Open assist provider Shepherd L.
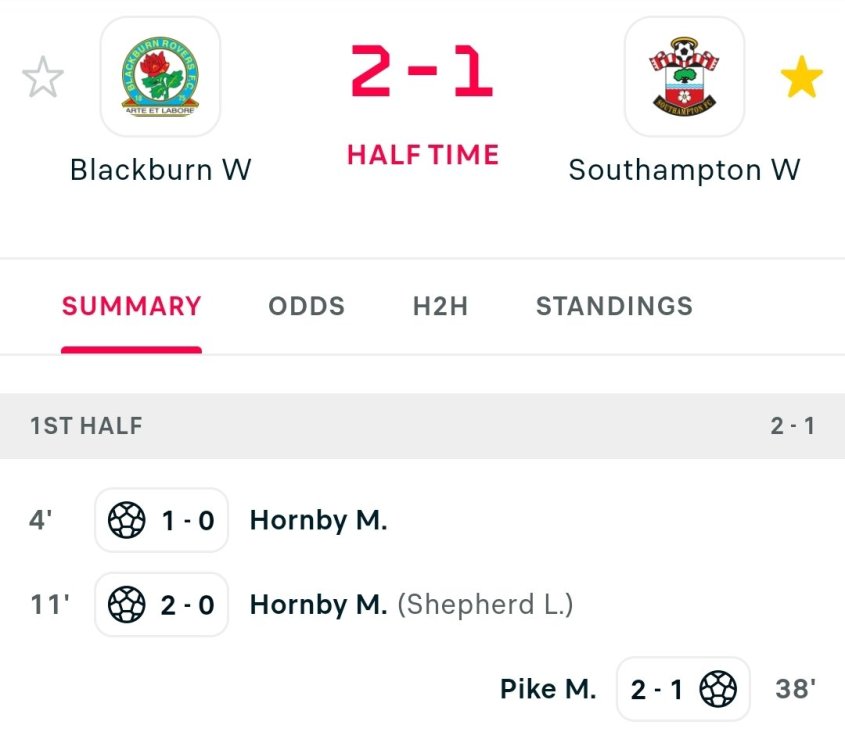The height and width of the screenshot is (750, 845). 486,605
